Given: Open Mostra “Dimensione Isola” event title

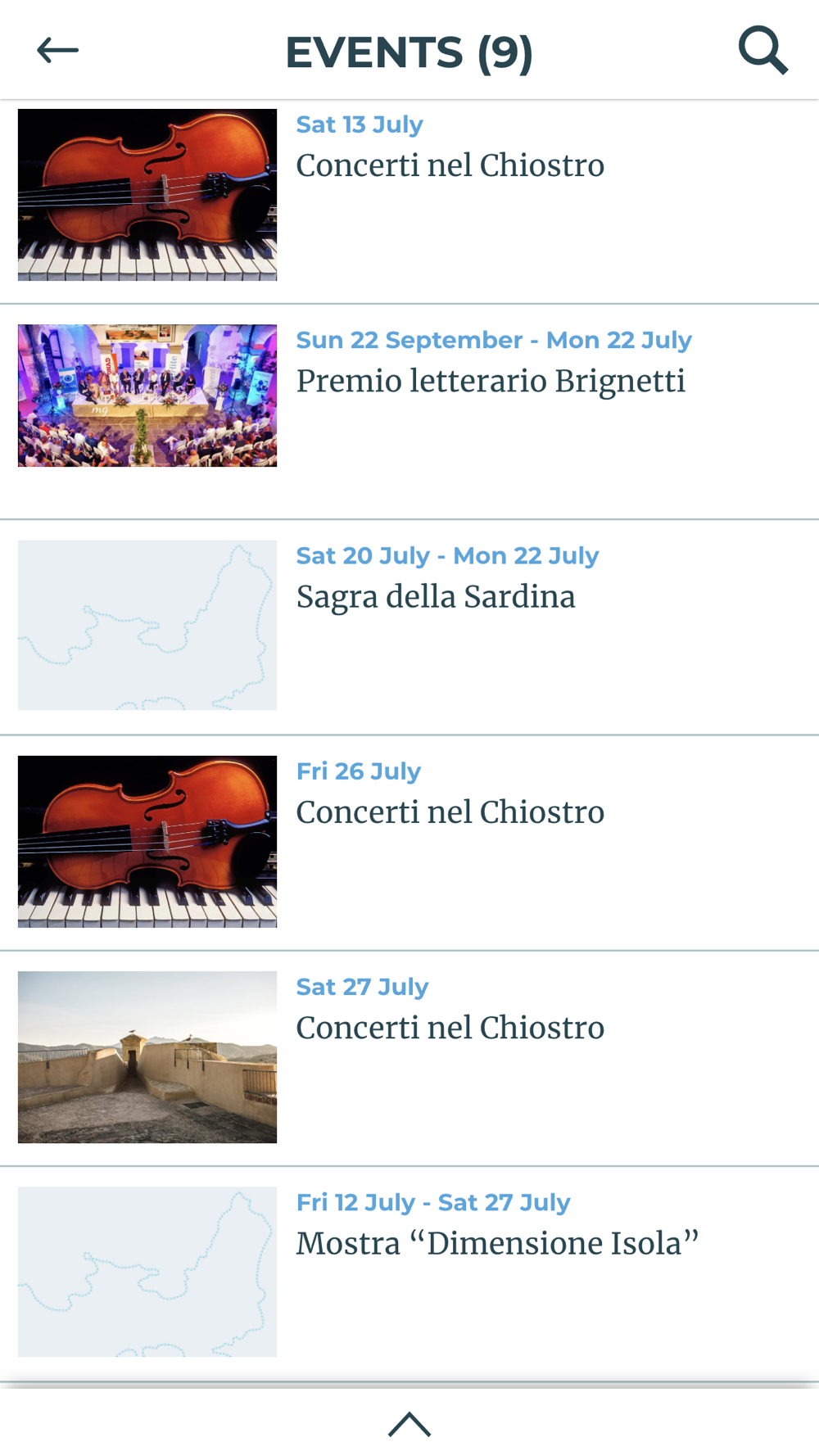Looking at the screenshot, I should [497, 1243].
